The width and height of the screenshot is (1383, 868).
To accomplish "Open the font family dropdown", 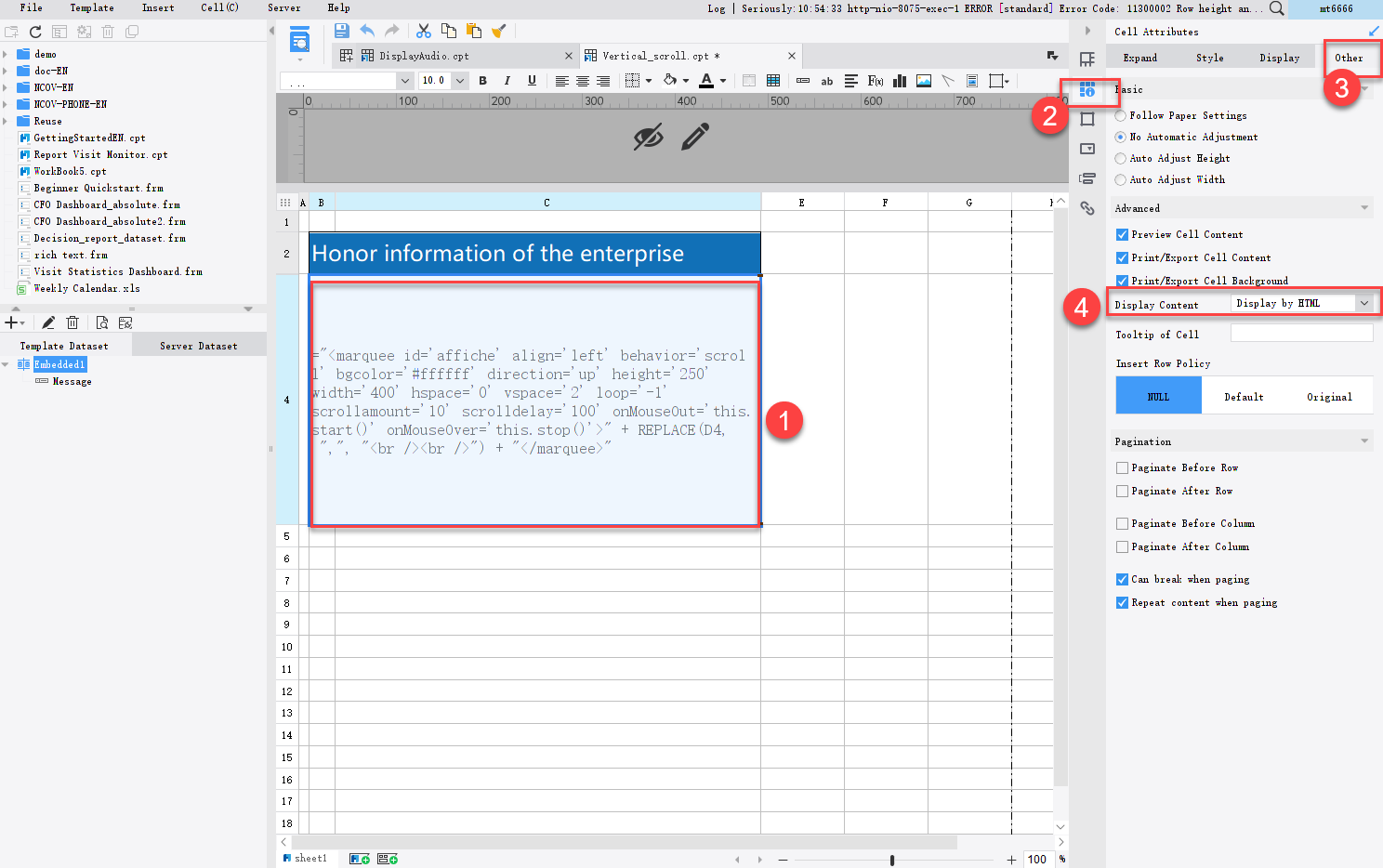I will 404,81.
